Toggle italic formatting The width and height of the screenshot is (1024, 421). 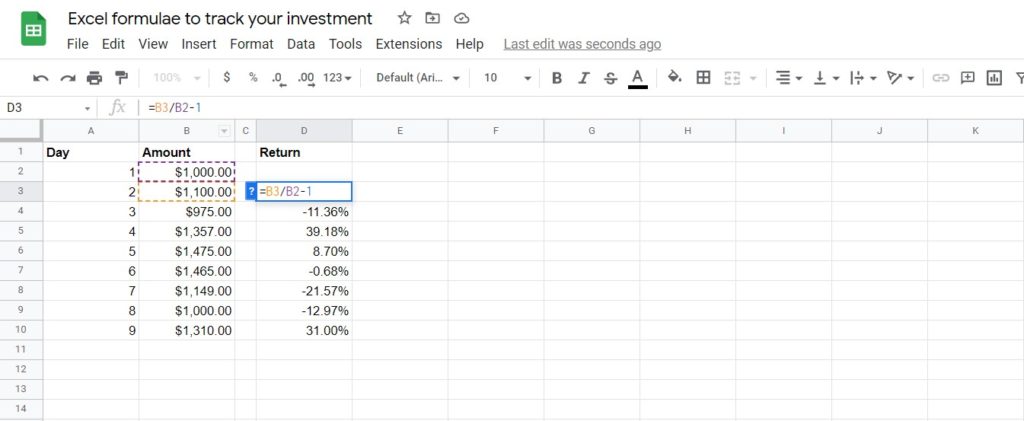pos(584,78)
